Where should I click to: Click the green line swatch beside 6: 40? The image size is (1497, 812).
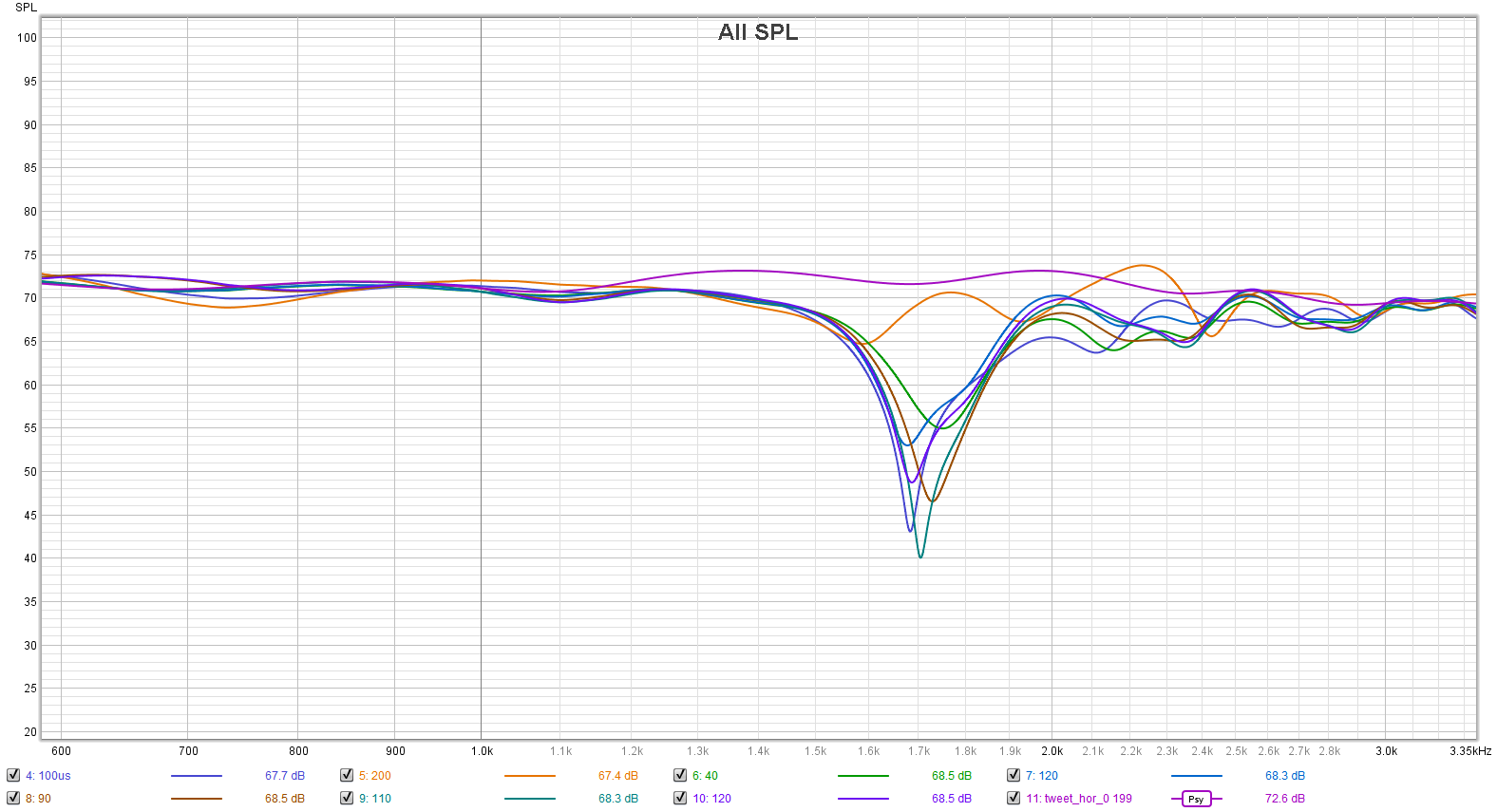pyautogui.click(x=862, y=776)
